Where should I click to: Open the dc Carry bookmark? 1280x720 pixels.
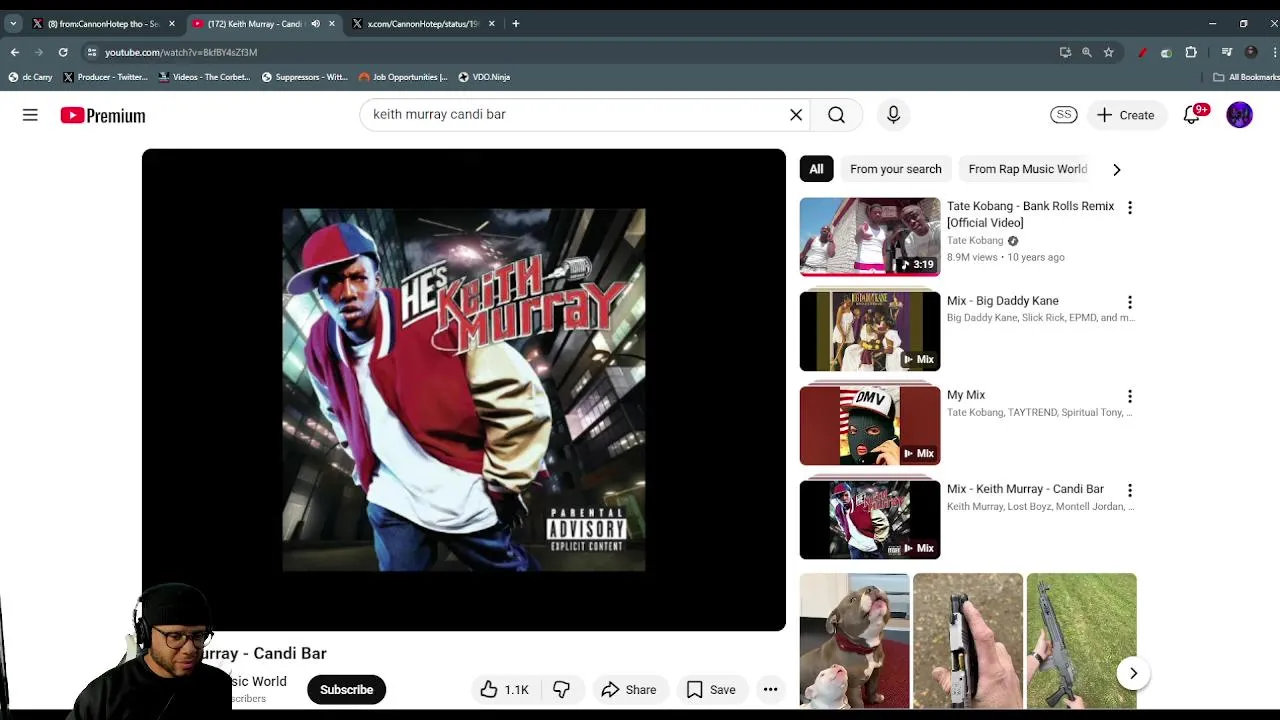click(x=30, y=77)
